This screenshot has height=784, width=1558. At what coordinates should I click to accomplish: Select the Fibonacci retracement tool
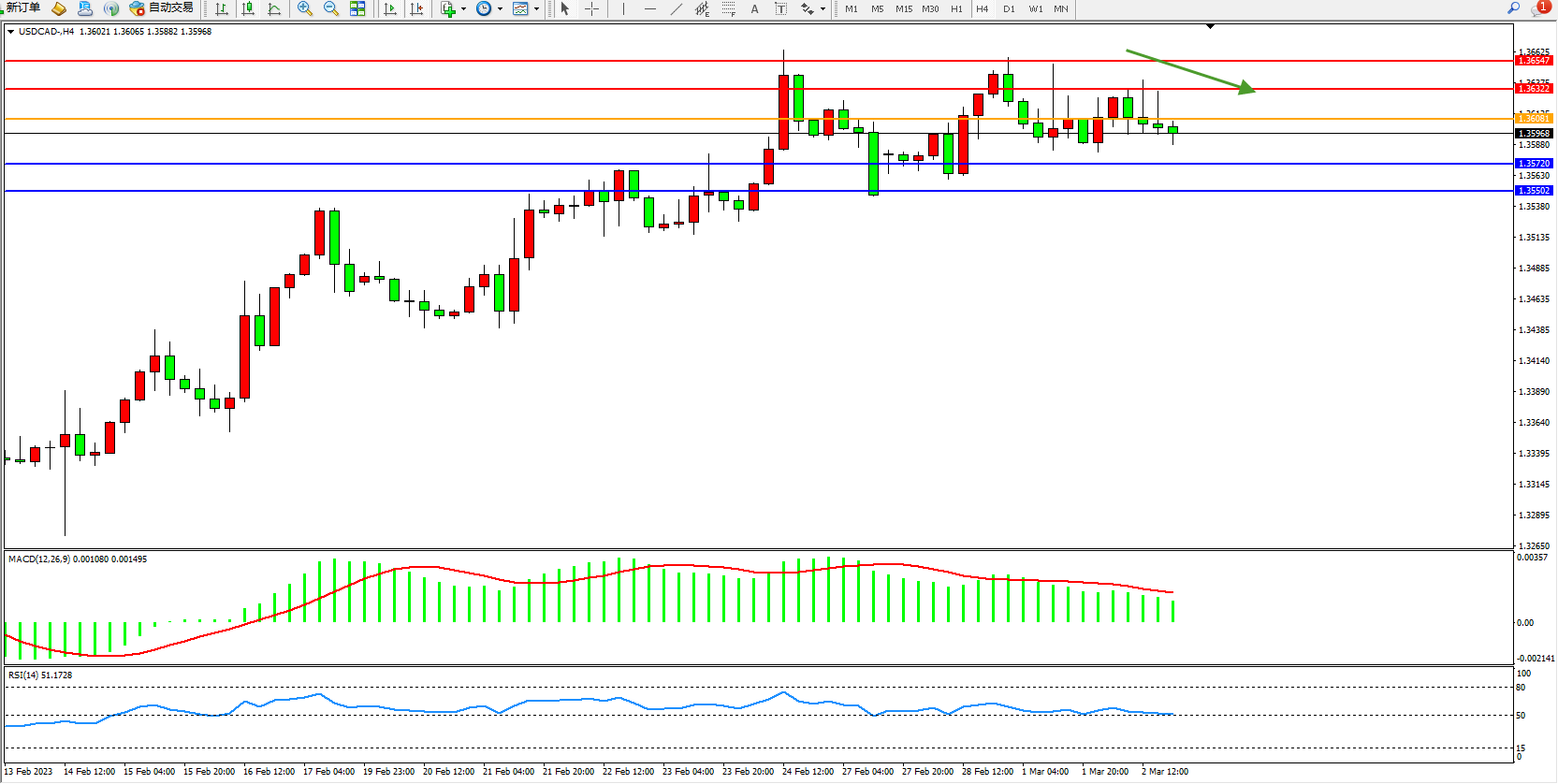coord(728,9)
